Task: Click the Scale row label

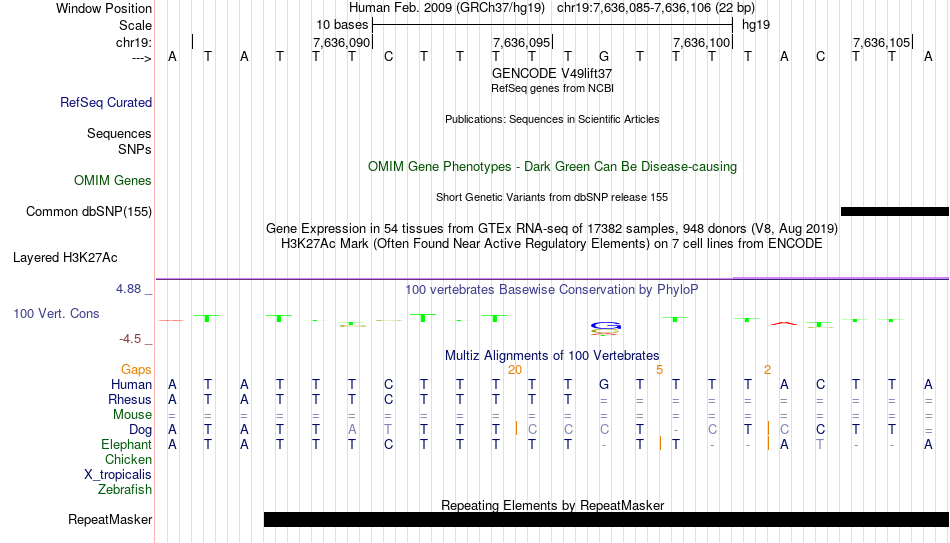Action: click(x=135, y=25)
